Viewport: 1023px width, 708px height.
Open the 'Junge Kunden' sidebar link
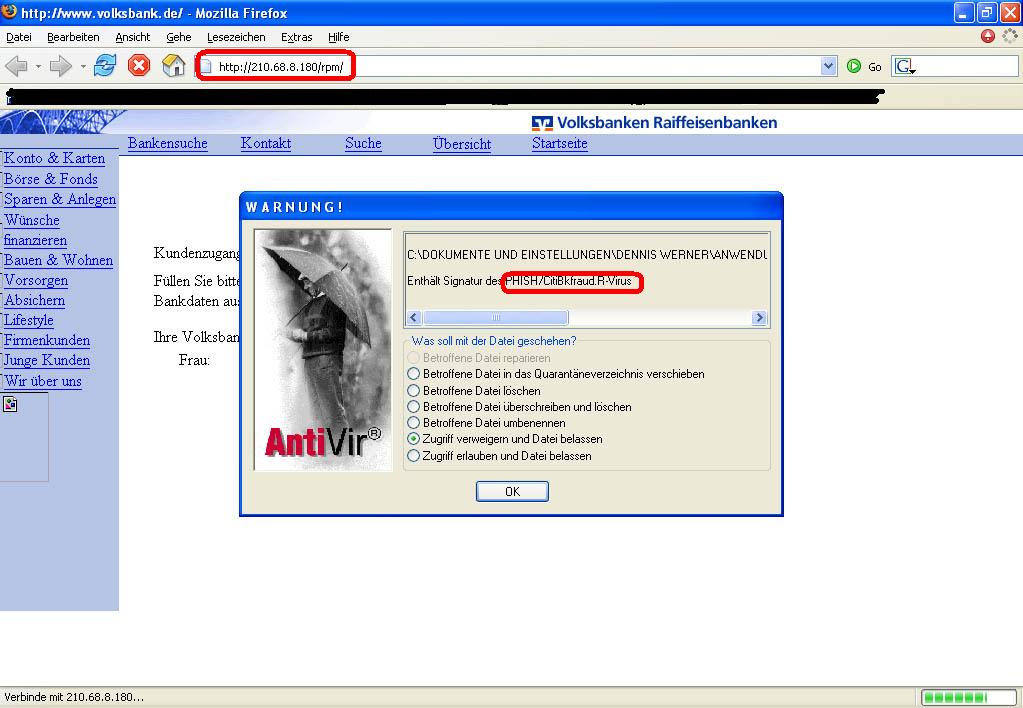pos(47,360)
